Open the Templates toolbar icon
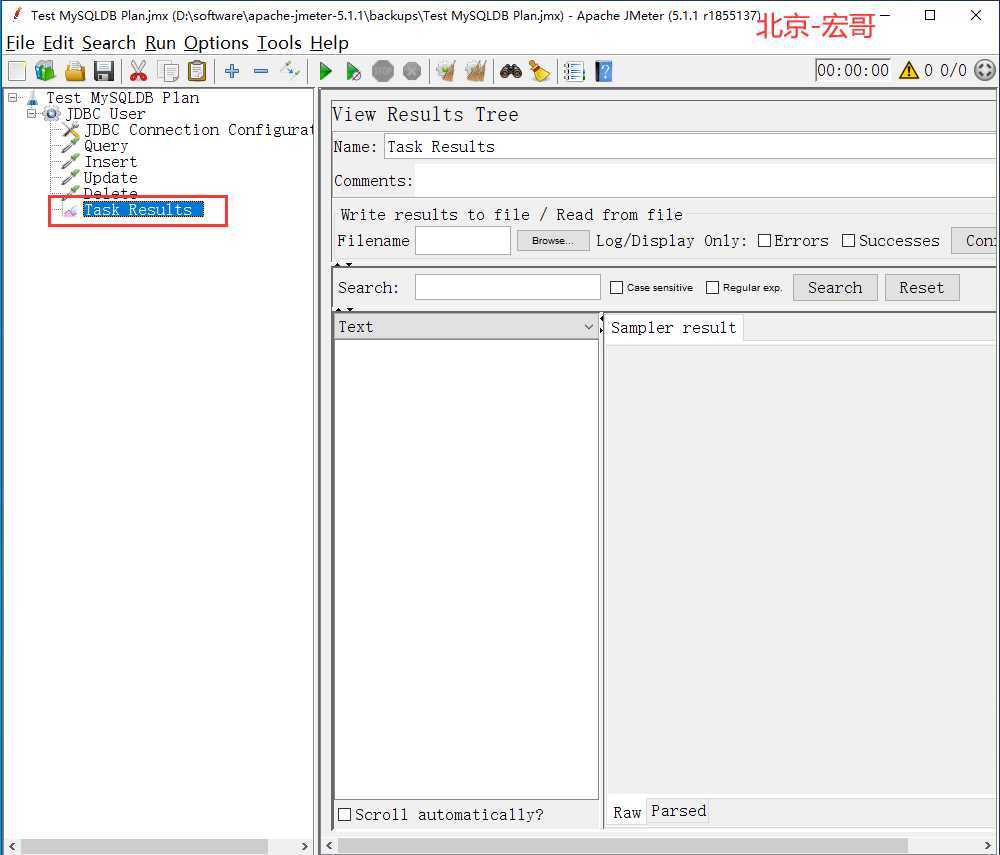The height and width of the screenshot is (855, 1000). (45, 71)
